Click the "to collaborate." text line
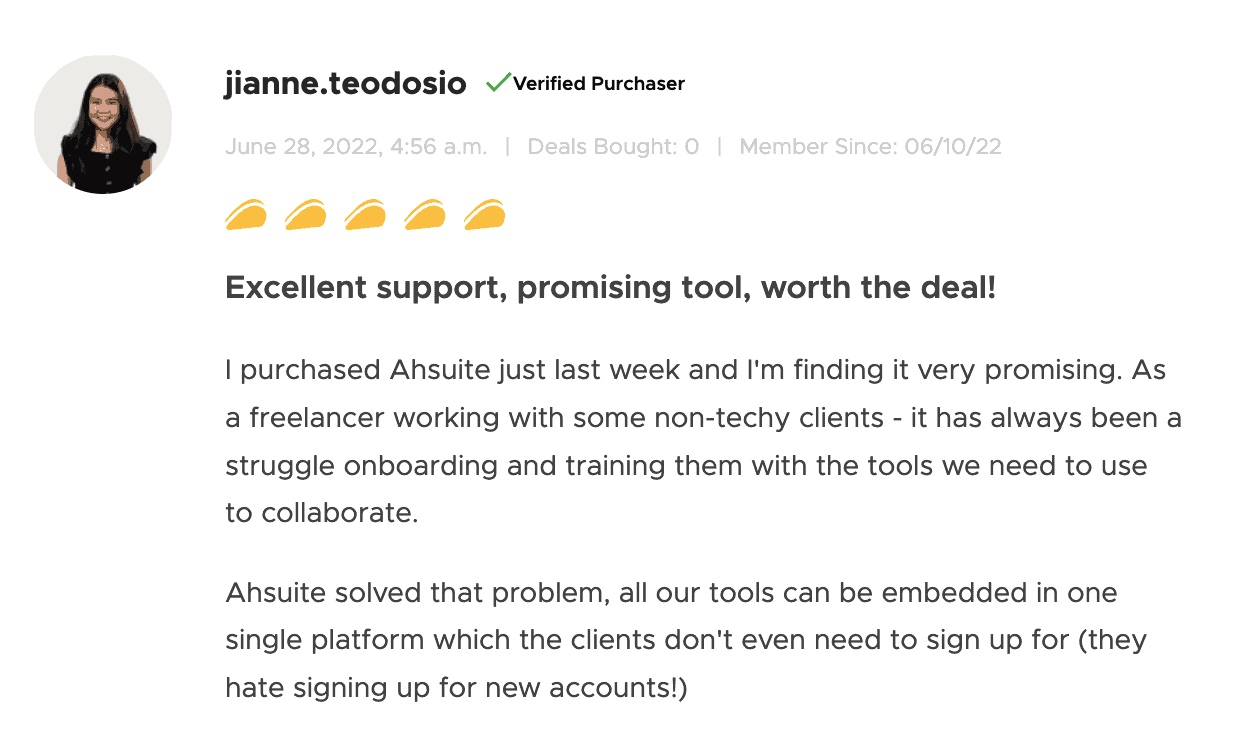The image size is (1238, 736). pos(321,512)
